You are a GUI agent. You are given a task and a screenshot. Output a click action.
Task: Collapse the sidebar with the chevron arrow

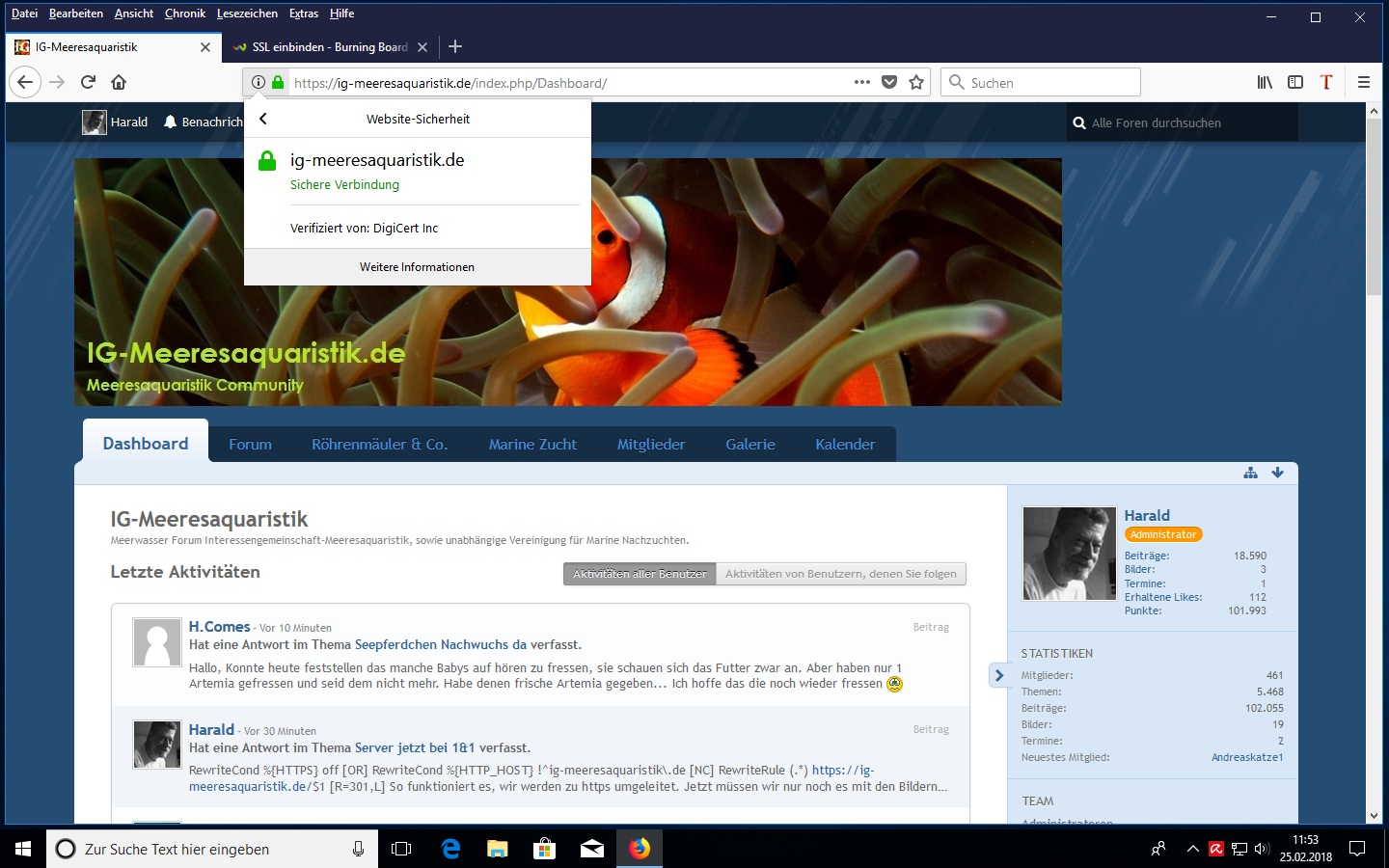tap(999, 675)
